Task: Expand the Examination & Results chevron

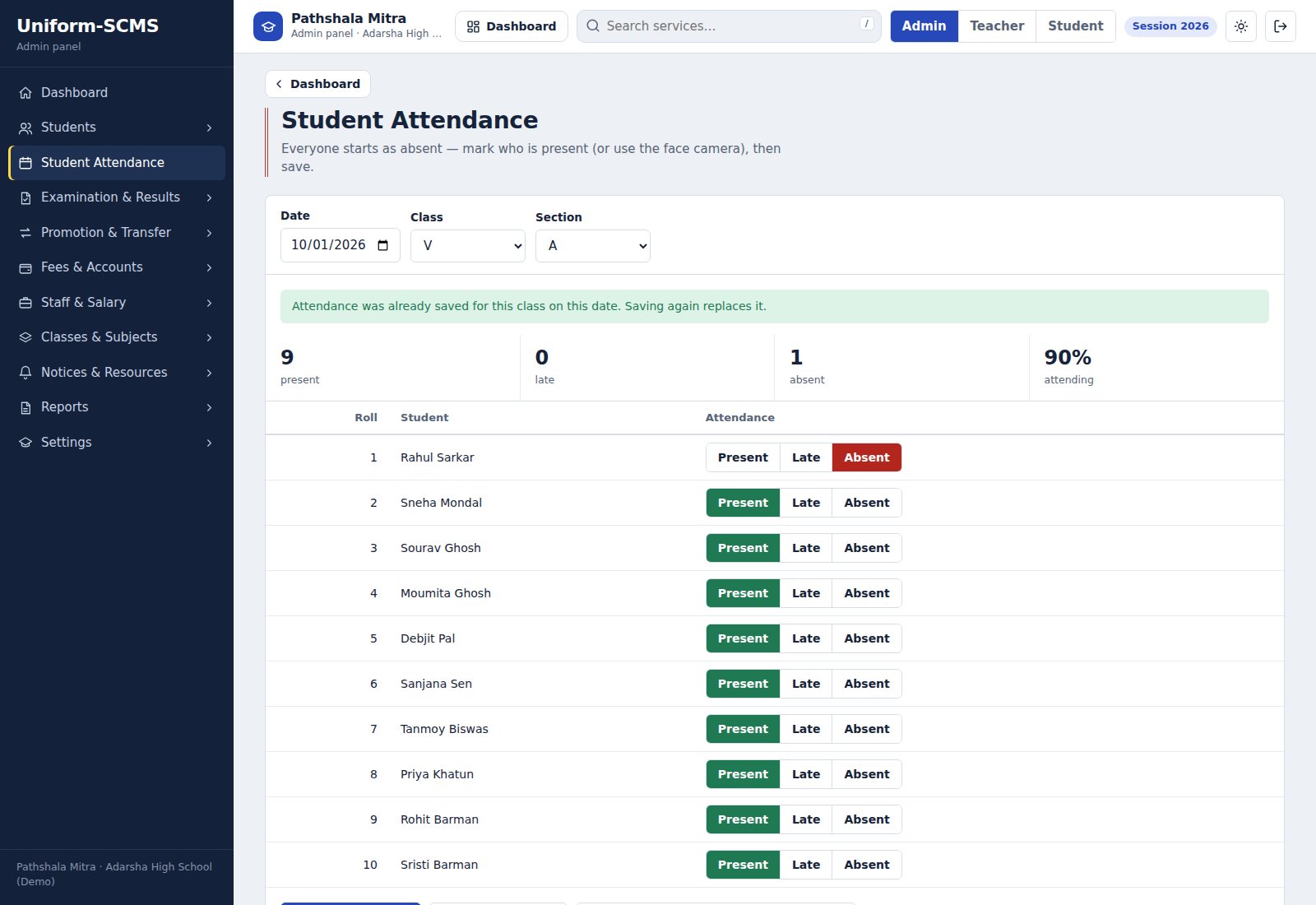Action: pyautogui.click(x=209, y=197)
